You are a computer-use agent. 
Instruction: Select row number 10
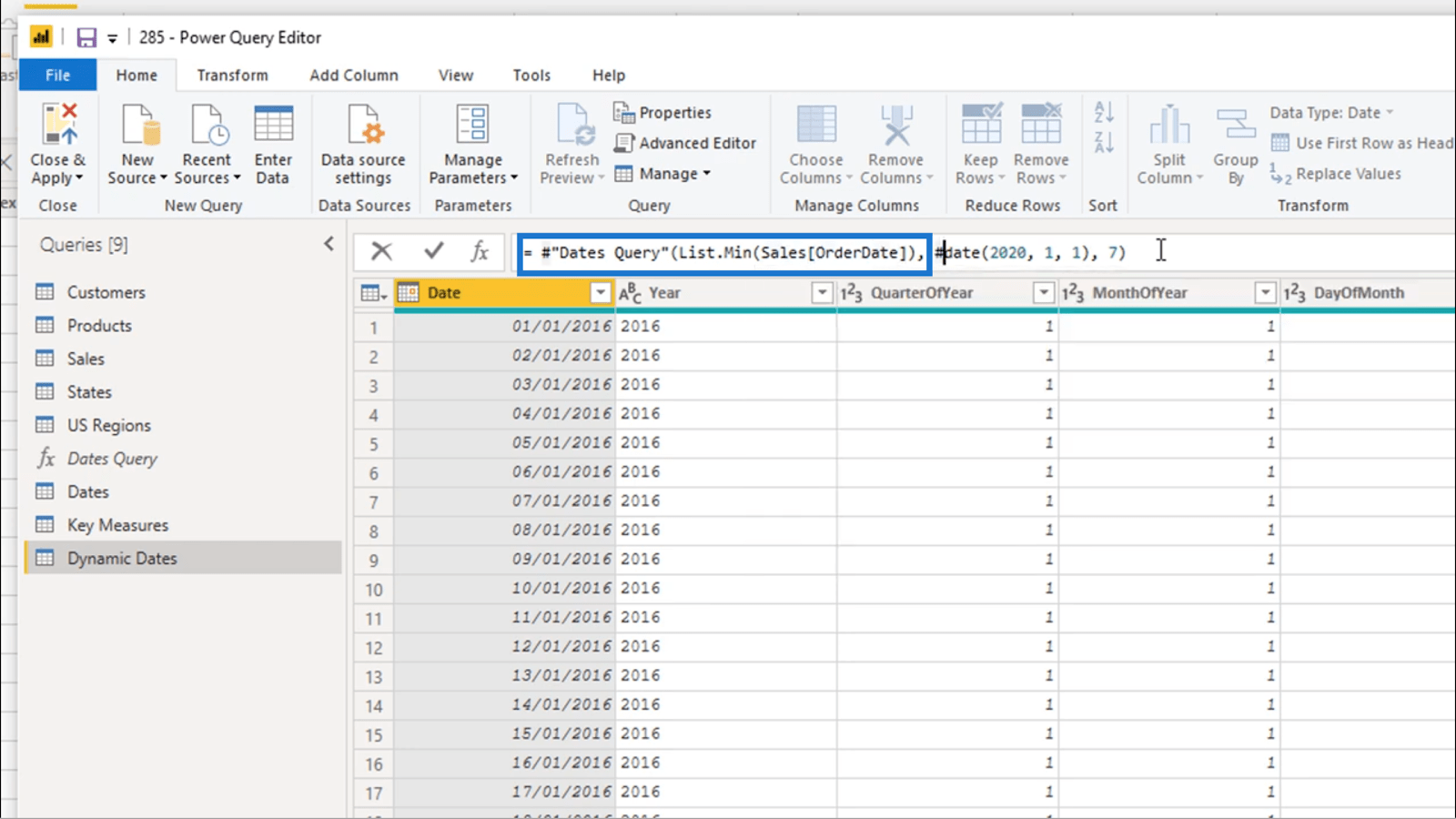(x=374, y=589)
